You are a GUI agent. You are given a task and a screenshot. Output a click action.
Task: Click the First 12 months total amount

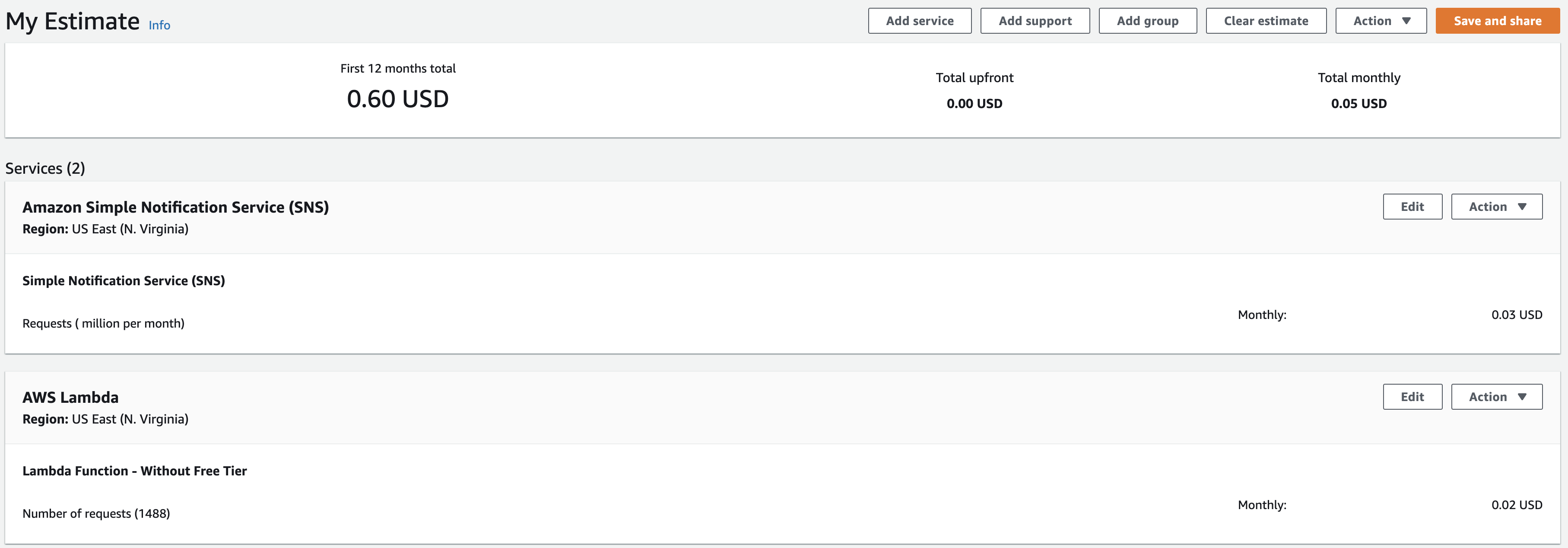(397, 99)
